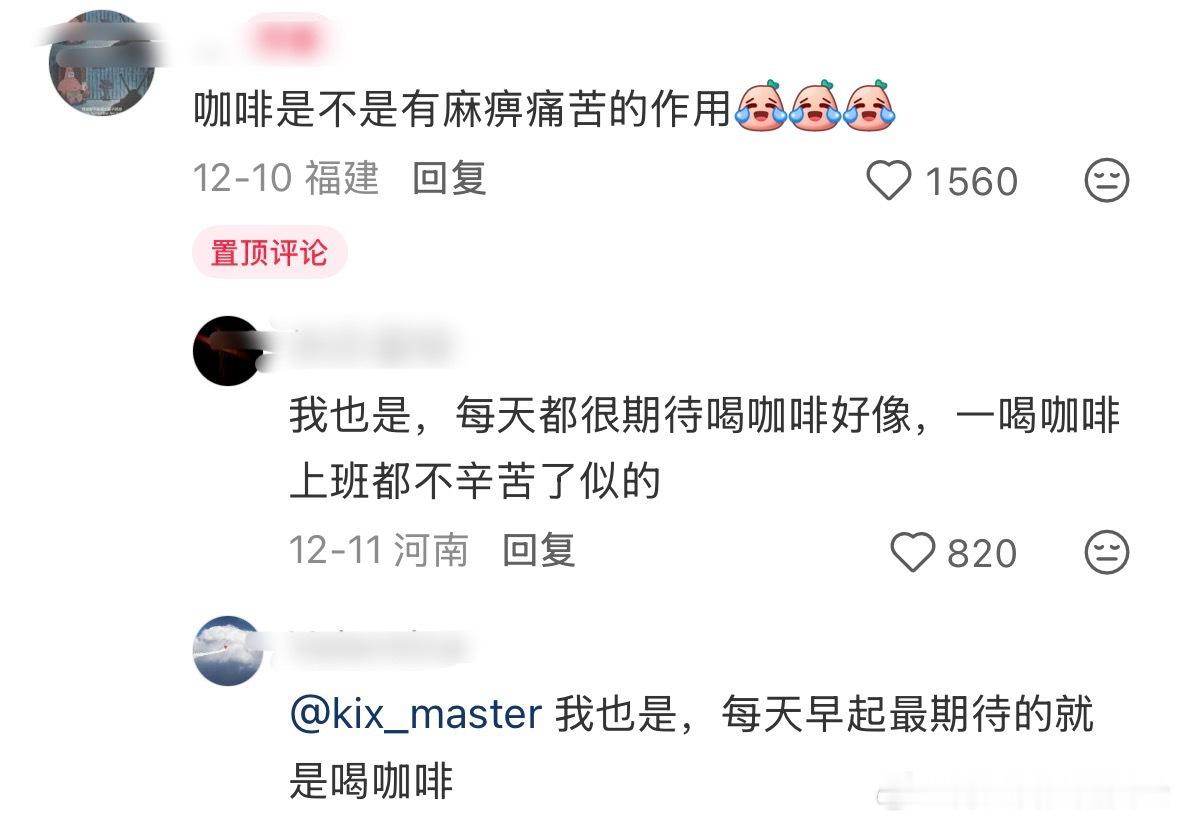Tap the 1560 like count

pyautogui.click(x=971, y=181)
